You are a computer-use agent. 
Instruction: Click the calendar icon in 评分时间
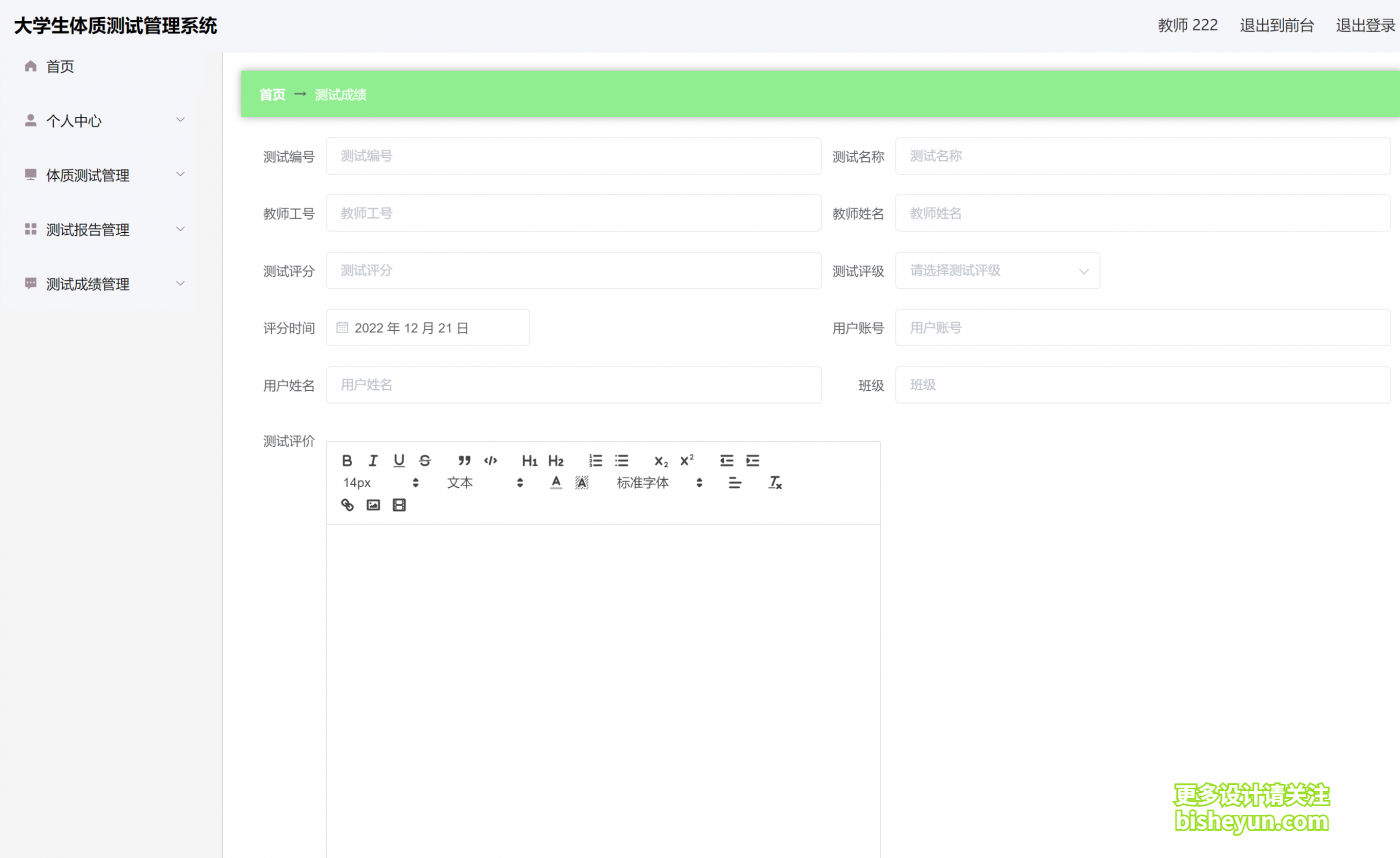coord(342,327)
